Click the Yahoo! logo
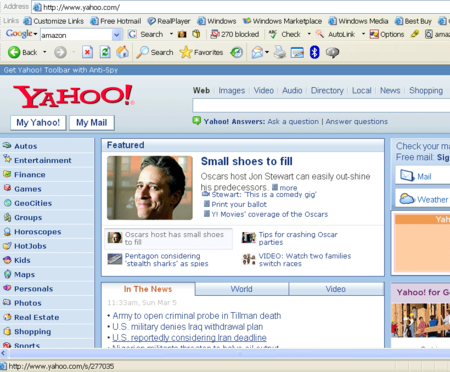This screenshot has width=450, height=372. click(x=73, y=96)
